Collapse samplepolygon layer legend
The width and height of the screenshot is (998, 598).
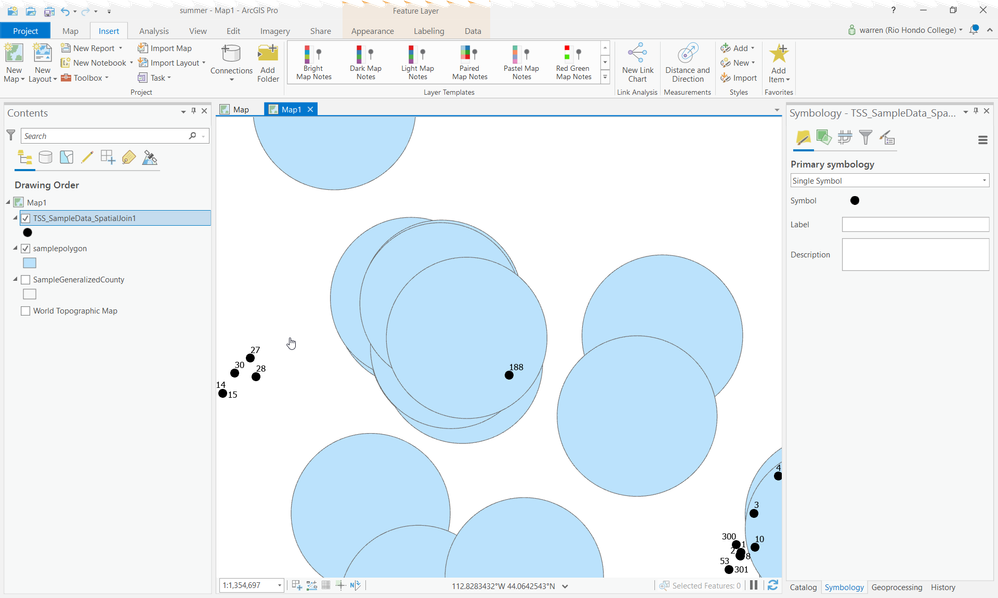click(x=15, y=248)
